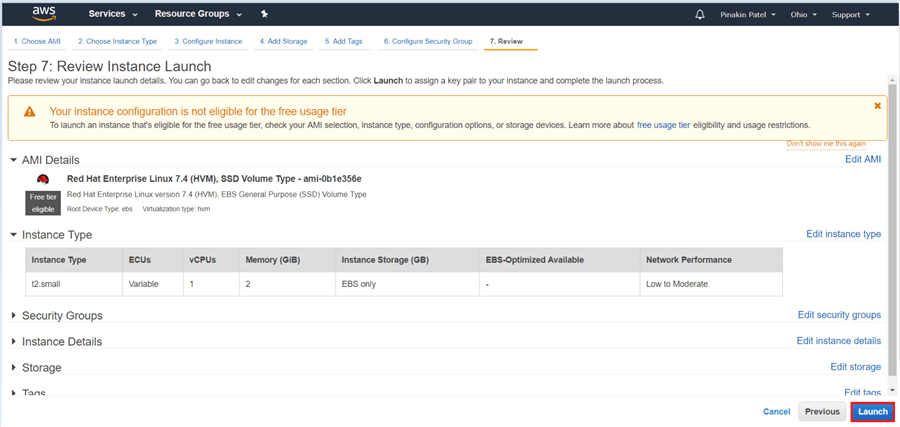900x427 pixels.
Task: Go to 6. Configure Security Group step
Action: coord(428,41)
